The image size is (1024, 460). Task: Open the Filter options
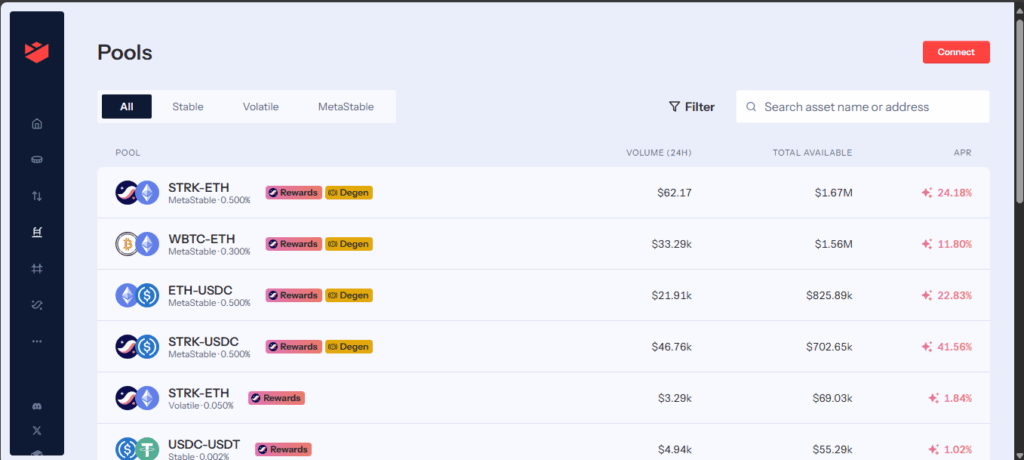pos(692,107)
